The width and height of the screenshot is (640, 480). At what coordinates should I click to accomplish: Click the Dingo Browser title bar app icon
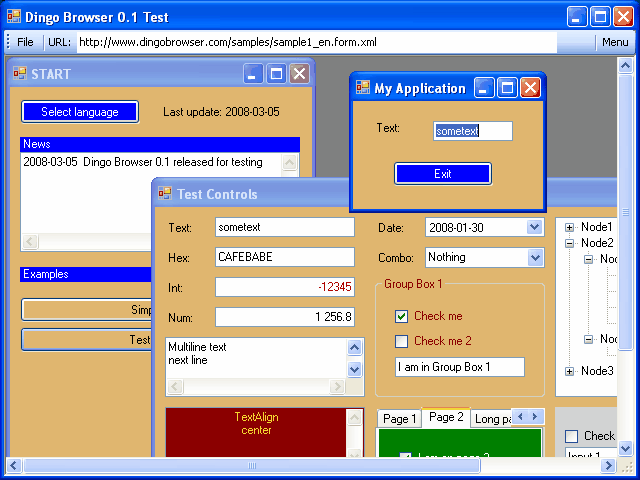pyautogui.click(x=14, y=17)
